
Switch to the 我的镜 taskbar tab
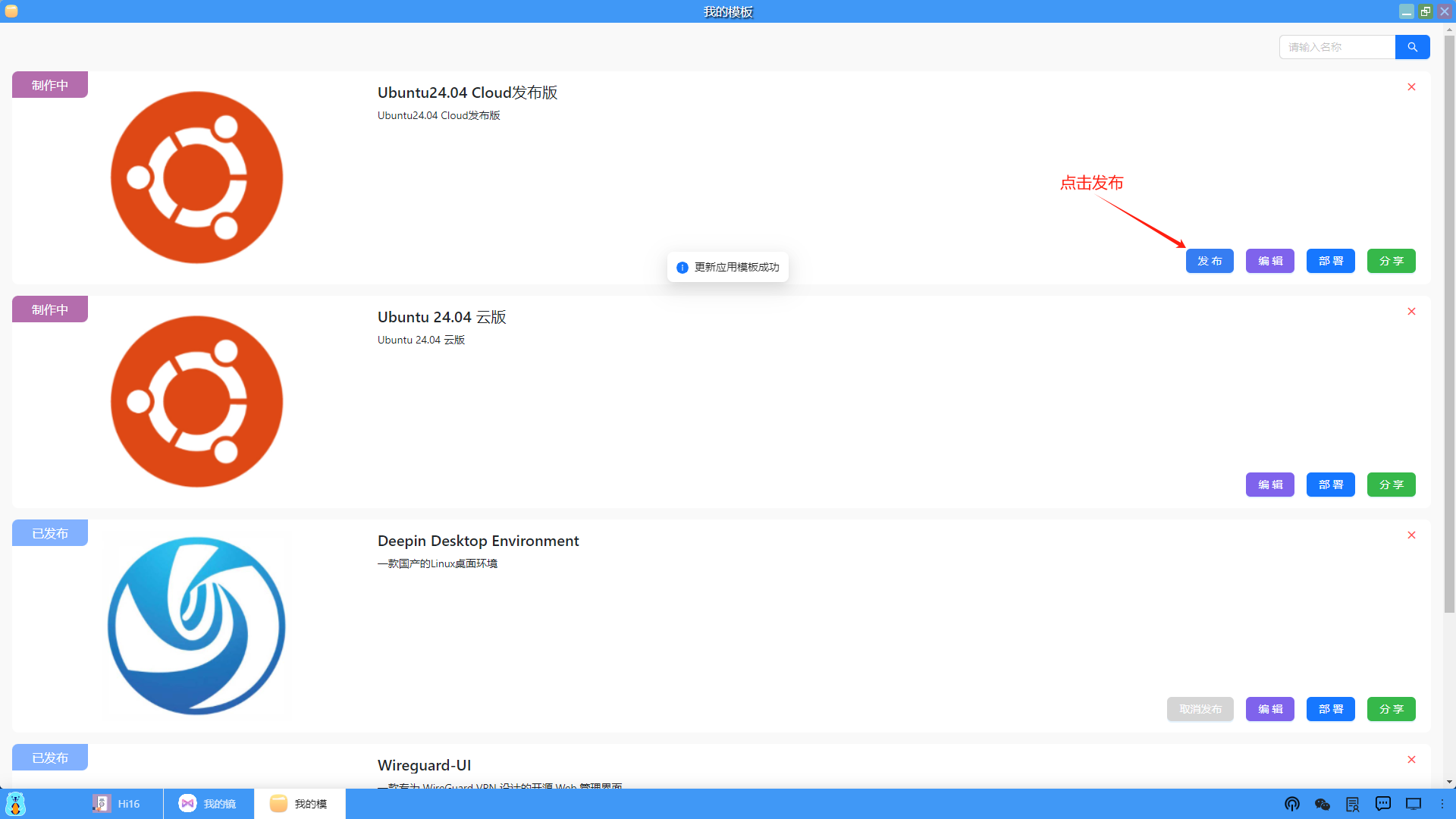pyautogui.click(x=209, y=804)
